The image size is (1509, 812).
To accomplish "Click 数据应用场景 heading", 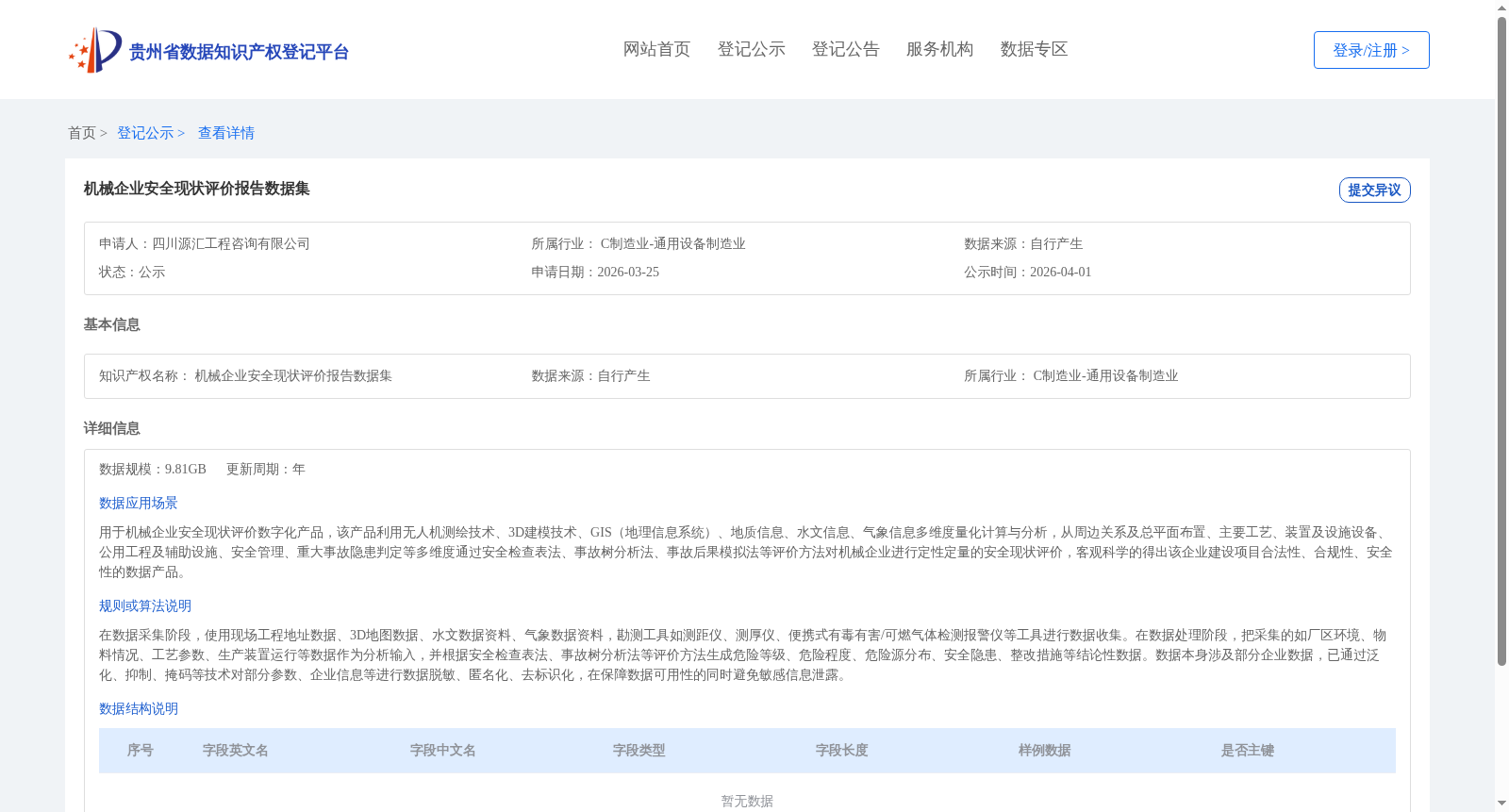I will (x=139, y=503).
